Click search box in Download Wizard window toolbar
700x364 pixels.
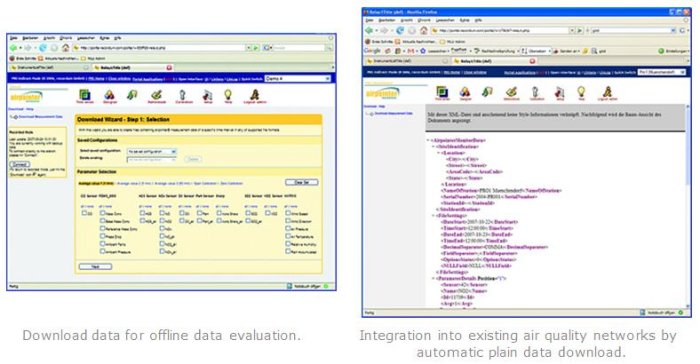click(x=299, y=48)
